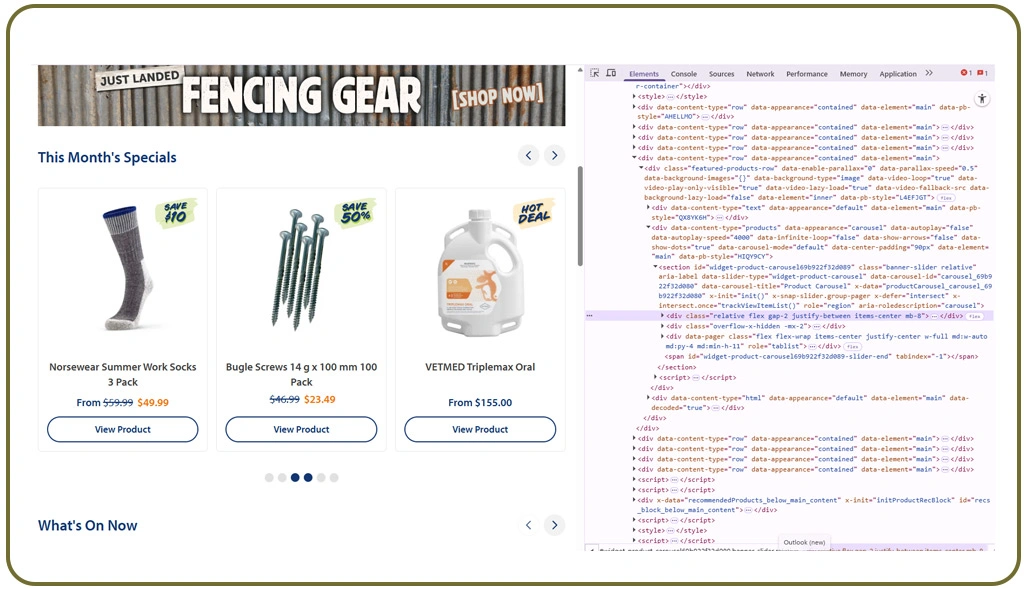Image resolution: width=1026 pixels, height=589 pixels.
Task: Advance the What's On Now carousel
Action: (x=554, y=525)
